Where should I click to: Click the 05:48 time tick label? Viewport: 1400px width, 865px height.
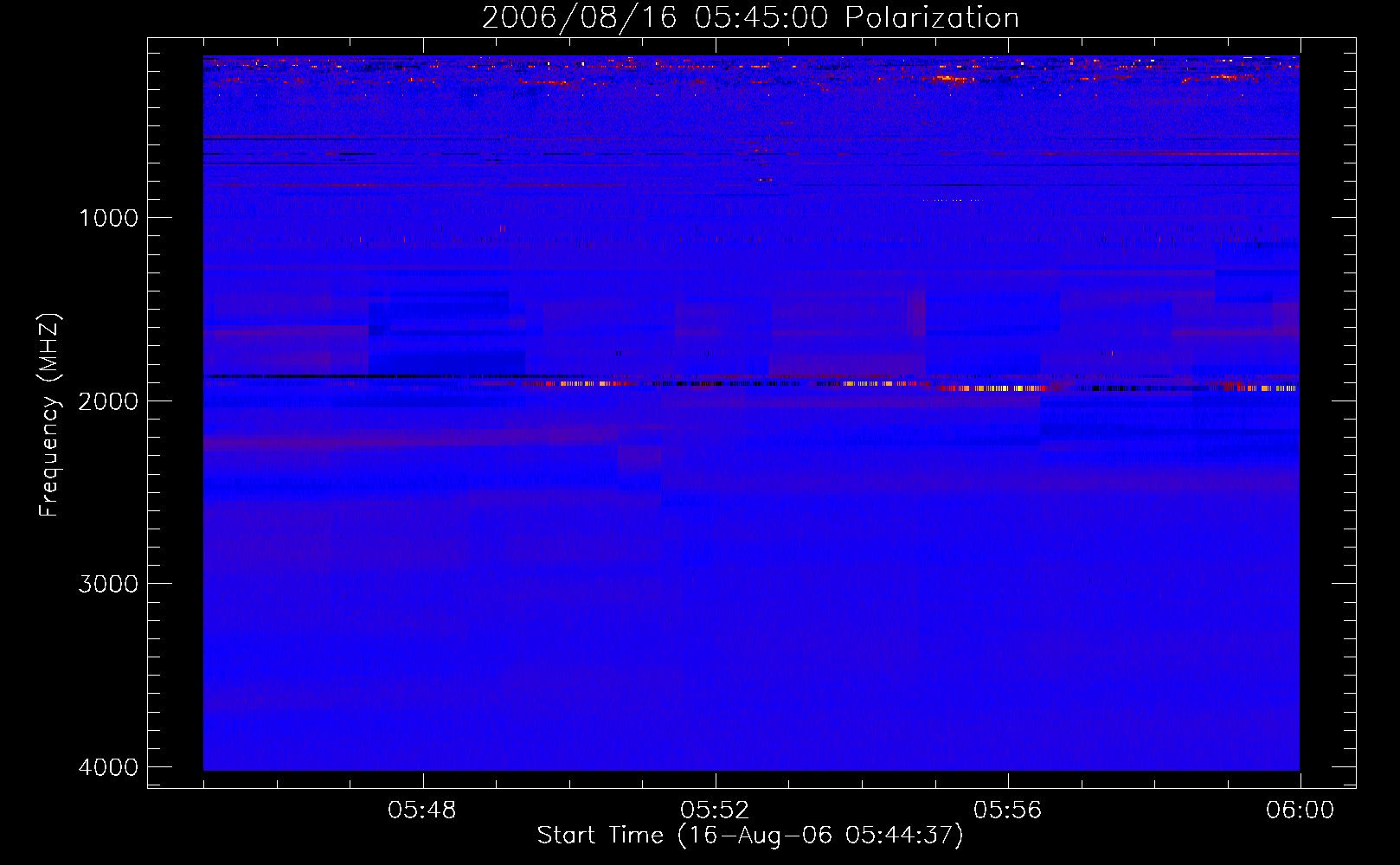422,811
